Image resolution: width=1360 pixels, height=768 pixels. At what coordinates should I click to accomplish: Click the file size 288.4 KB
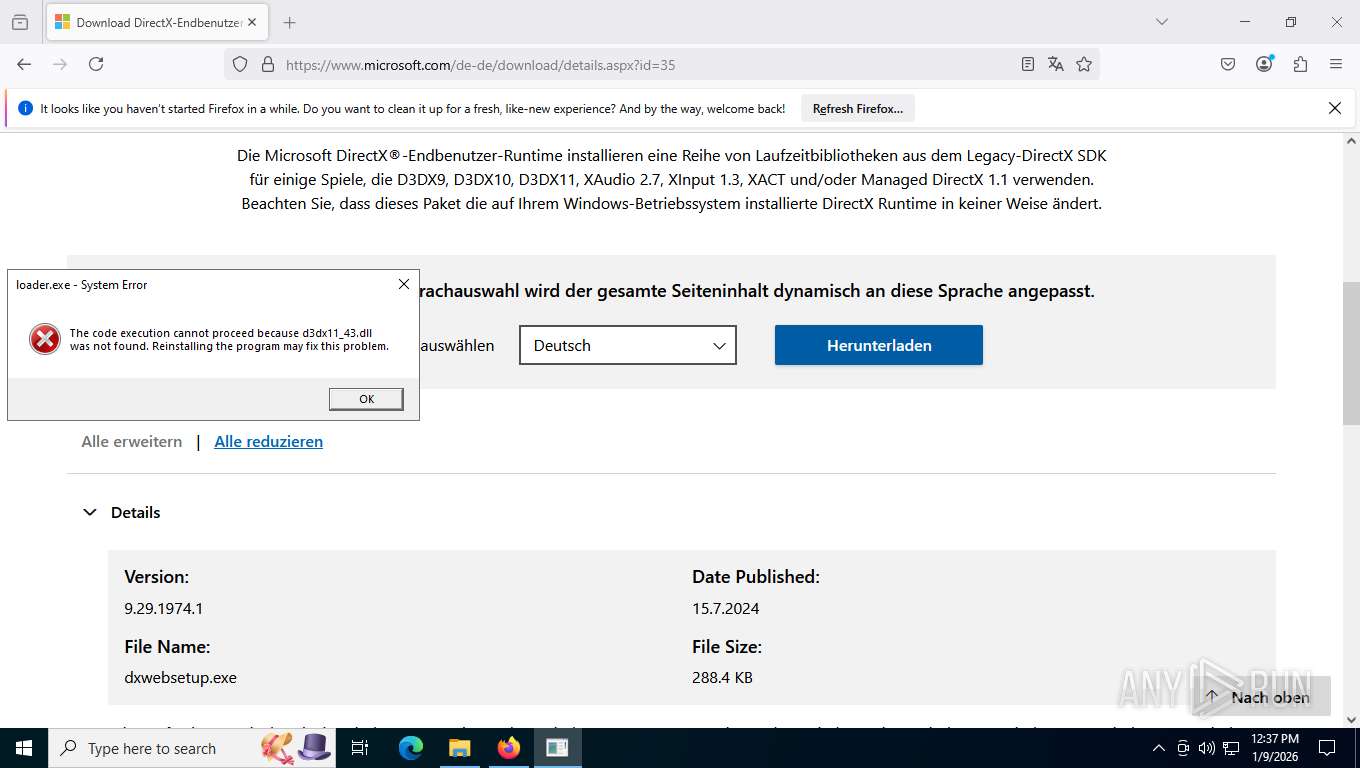click(x=722, y=677)
